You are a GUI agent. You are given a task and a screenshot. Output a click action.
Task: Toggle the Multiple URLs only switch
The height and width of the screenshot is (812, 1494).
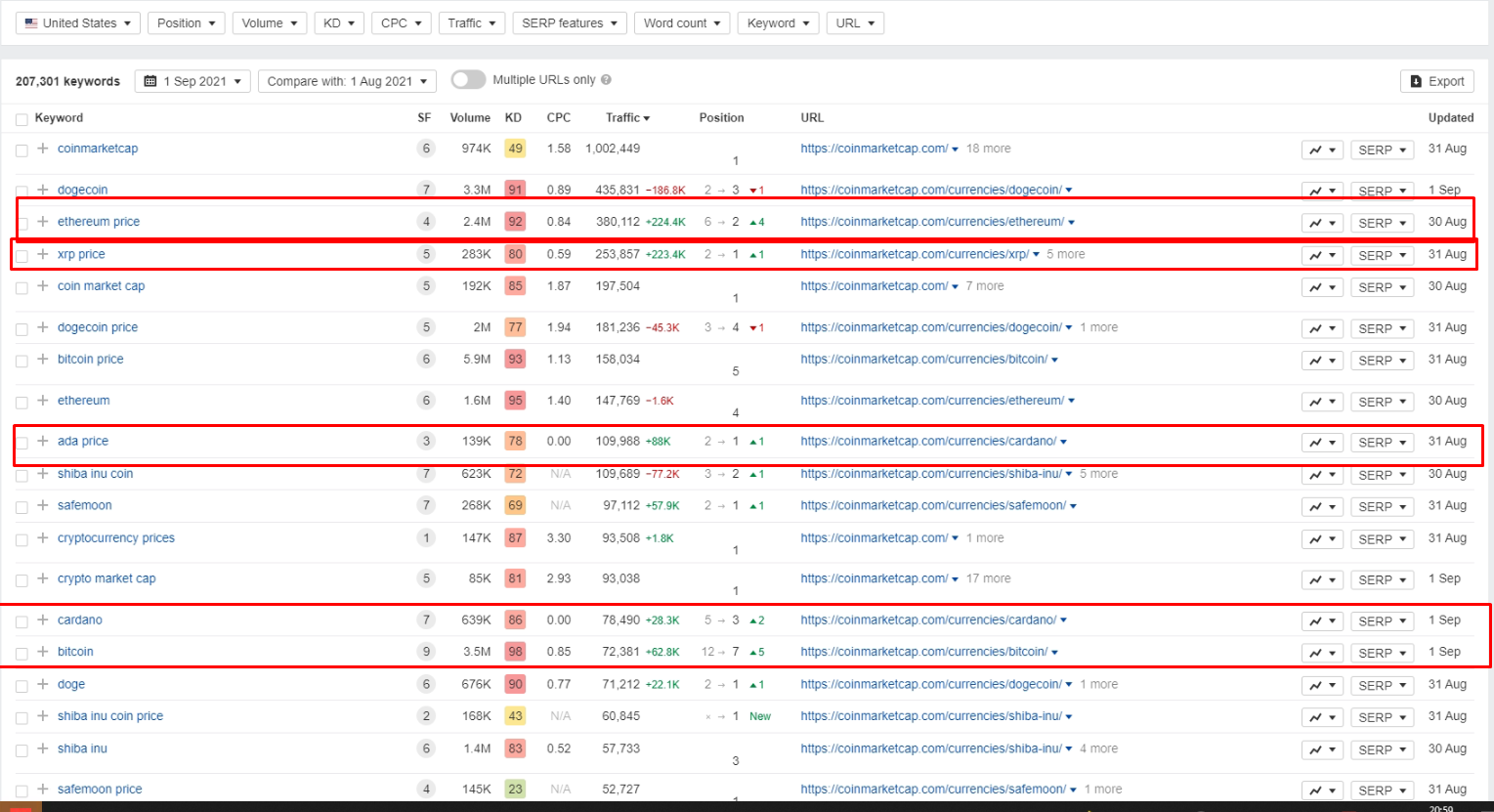pos(468,80)
